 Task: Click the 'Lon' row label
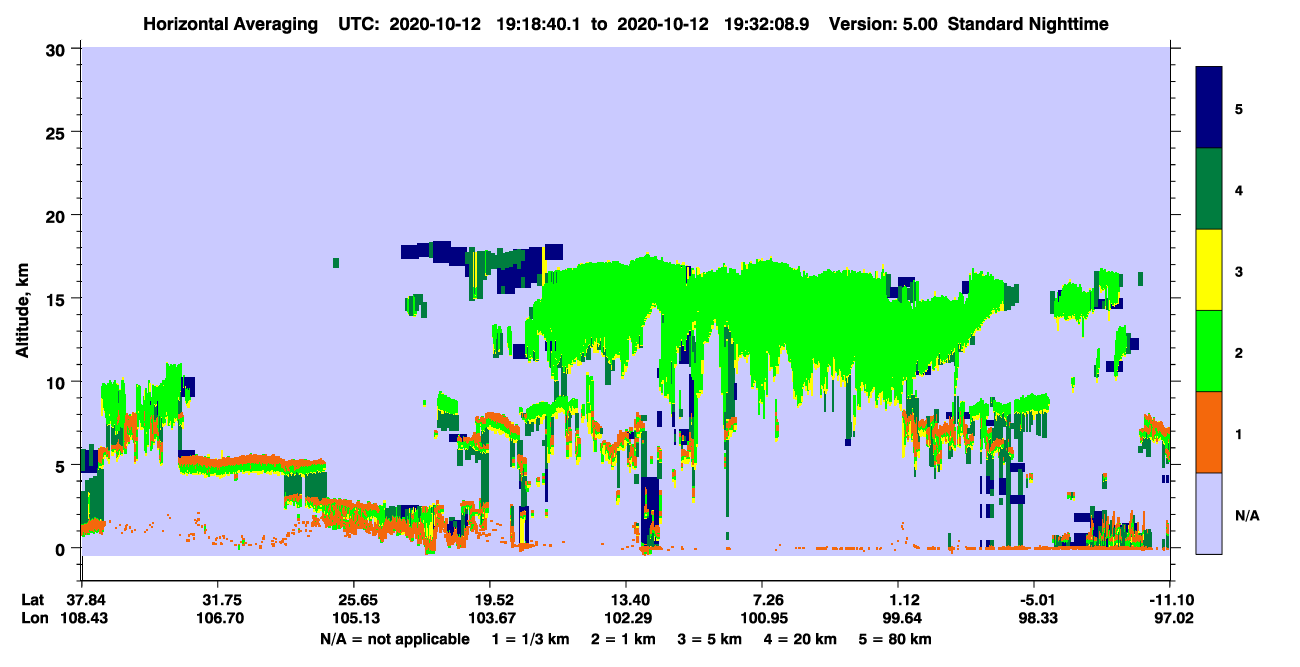click(x=34, y=619)
